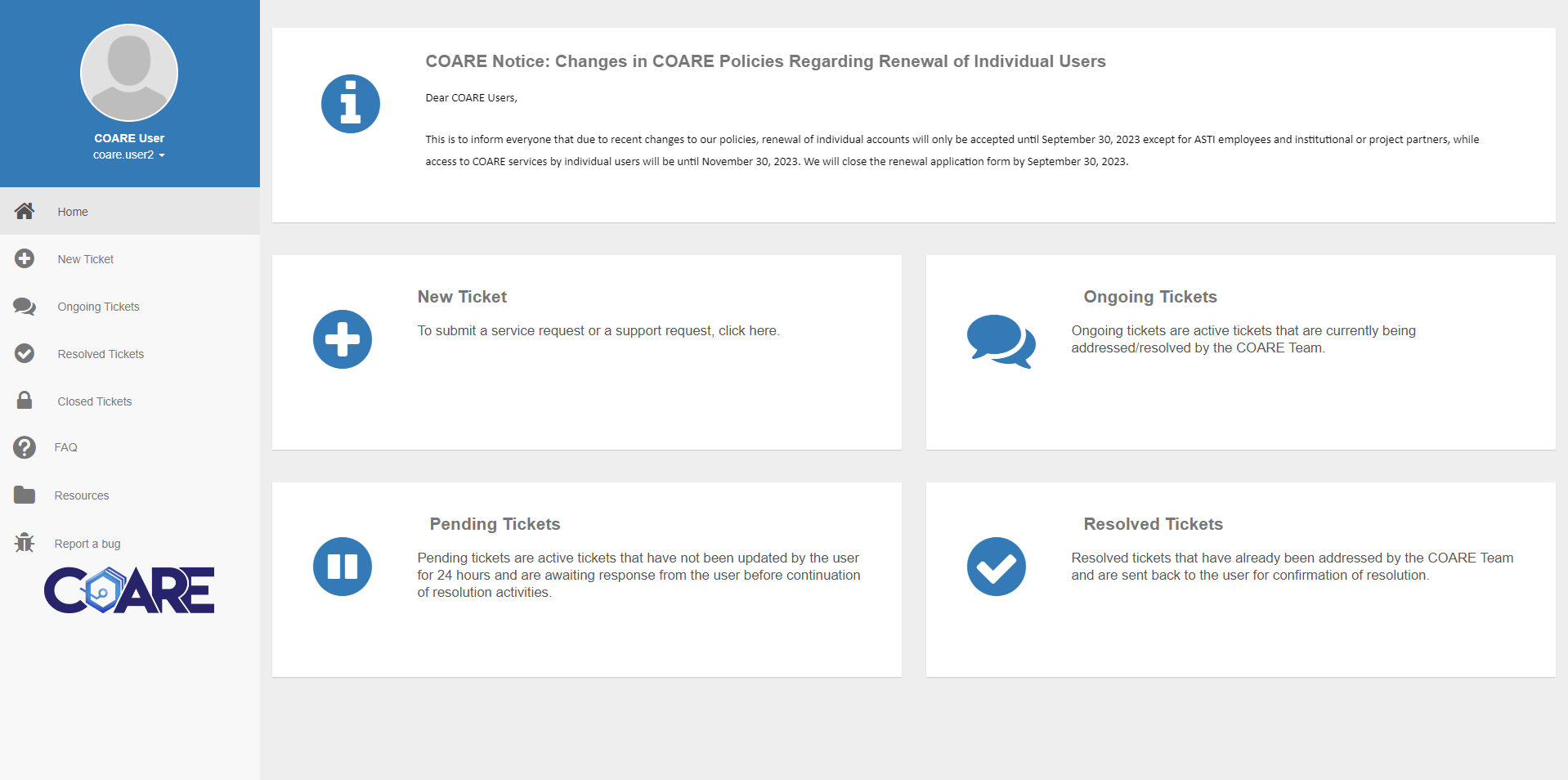Expand the coare.user2 account dropdown
The image size is (1568, 780).
(x=129, y=155)
